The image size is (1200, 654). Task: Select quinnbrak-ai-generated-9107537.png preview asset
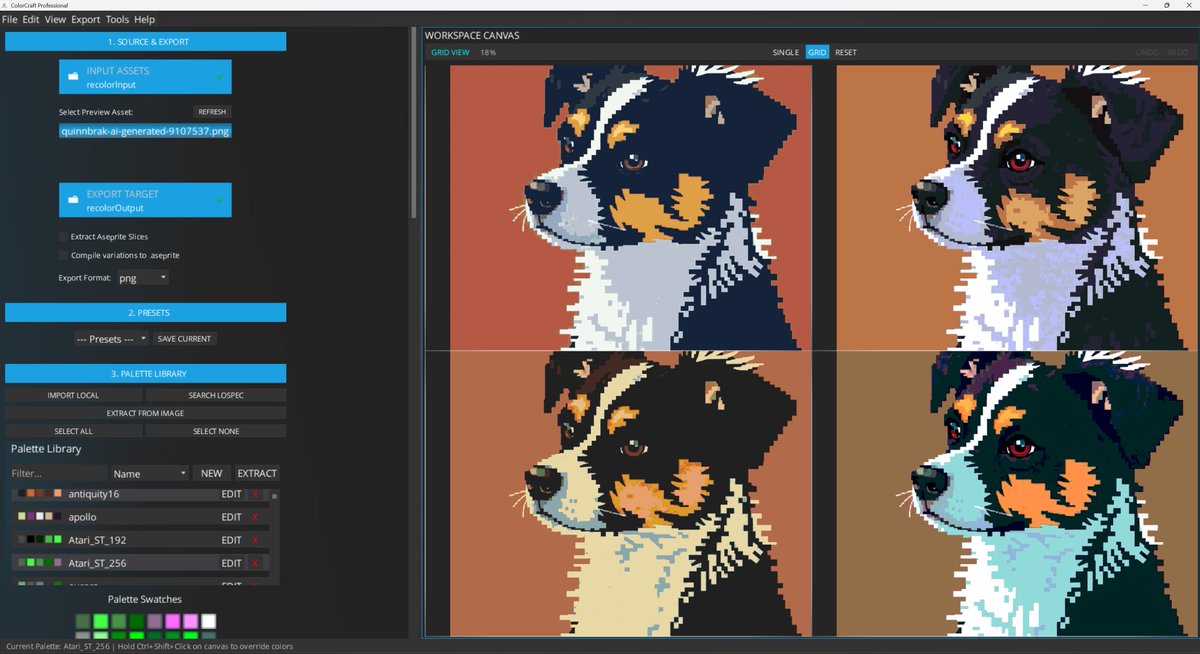click(146, 130)
